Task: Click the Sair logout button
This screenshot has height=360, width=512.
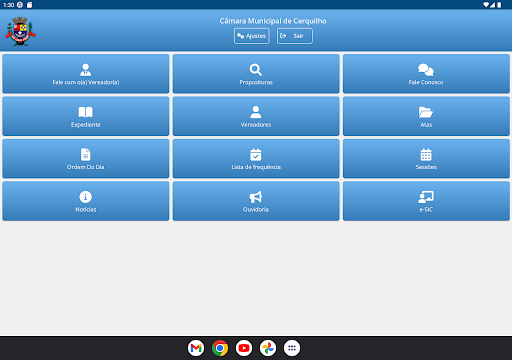Action: [295, 36]
